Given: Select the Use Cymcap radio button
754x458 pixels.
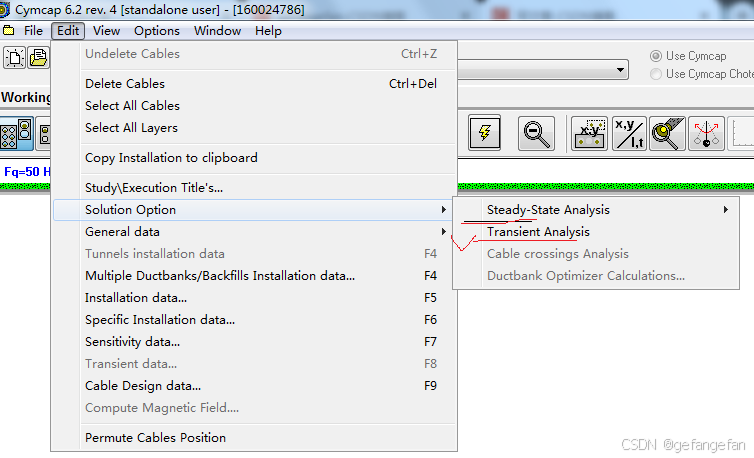Looking at the screenshot, I should point(655,56).
